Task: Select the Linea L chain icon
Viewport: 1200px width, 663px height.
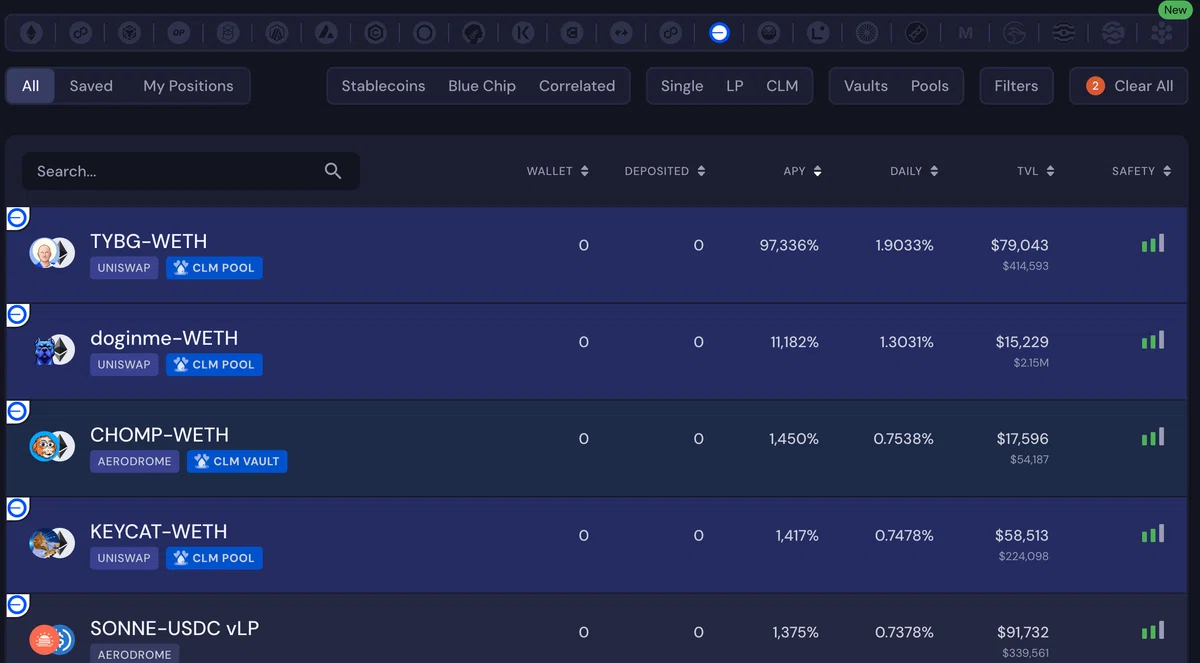Action: pyautogui.click(x=818, y=33)
